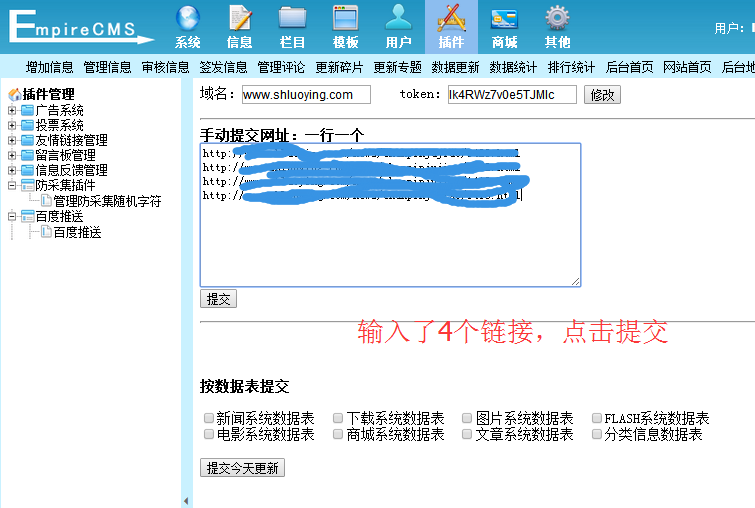Open 数据更新 menu item

point(456,67)
